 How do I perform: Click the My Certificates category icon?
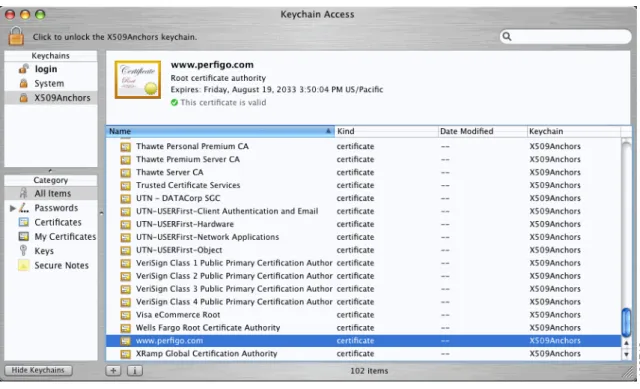point(24,236)
